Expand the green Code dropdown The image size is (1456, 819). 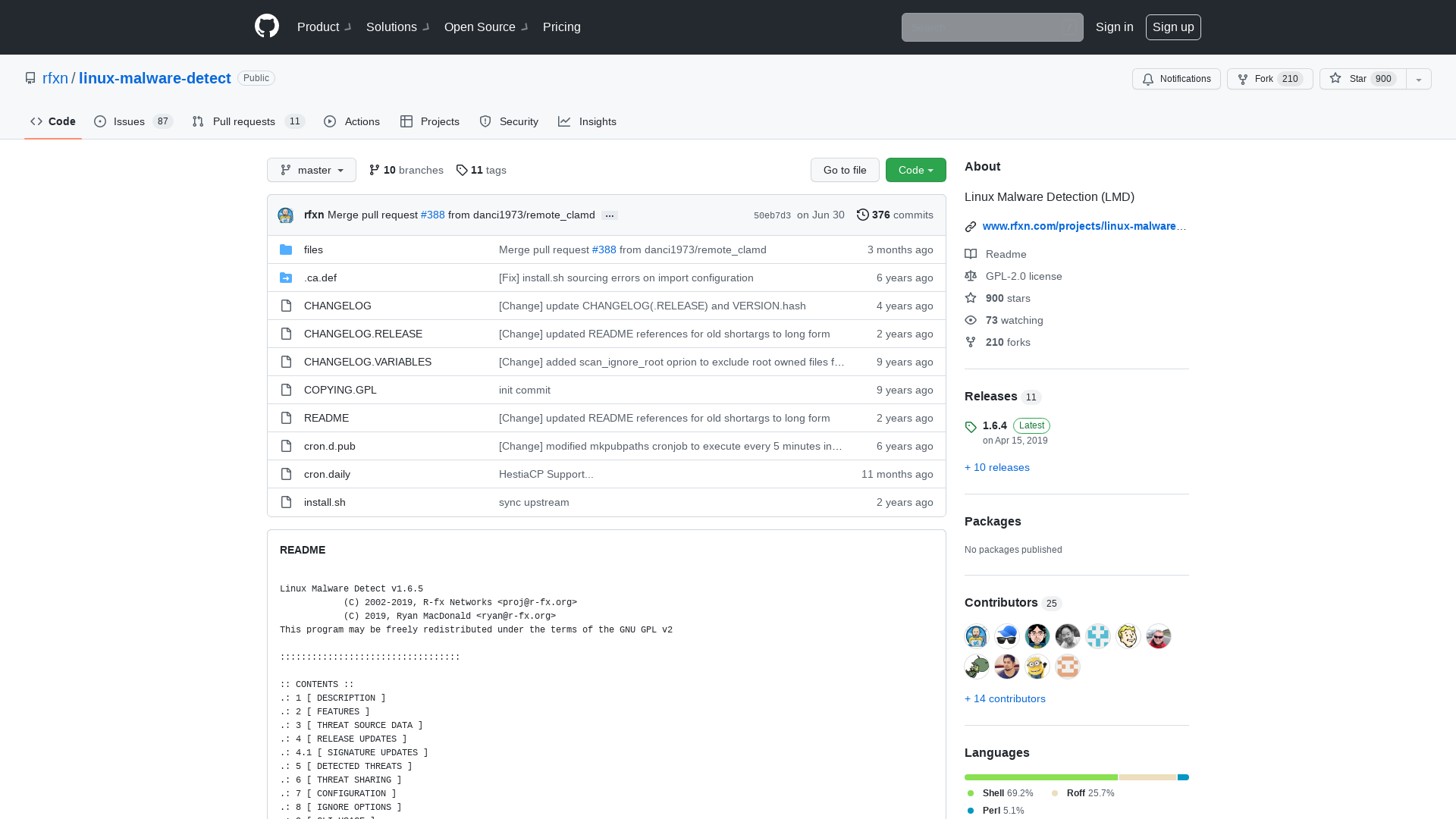(x=915, y=170)
